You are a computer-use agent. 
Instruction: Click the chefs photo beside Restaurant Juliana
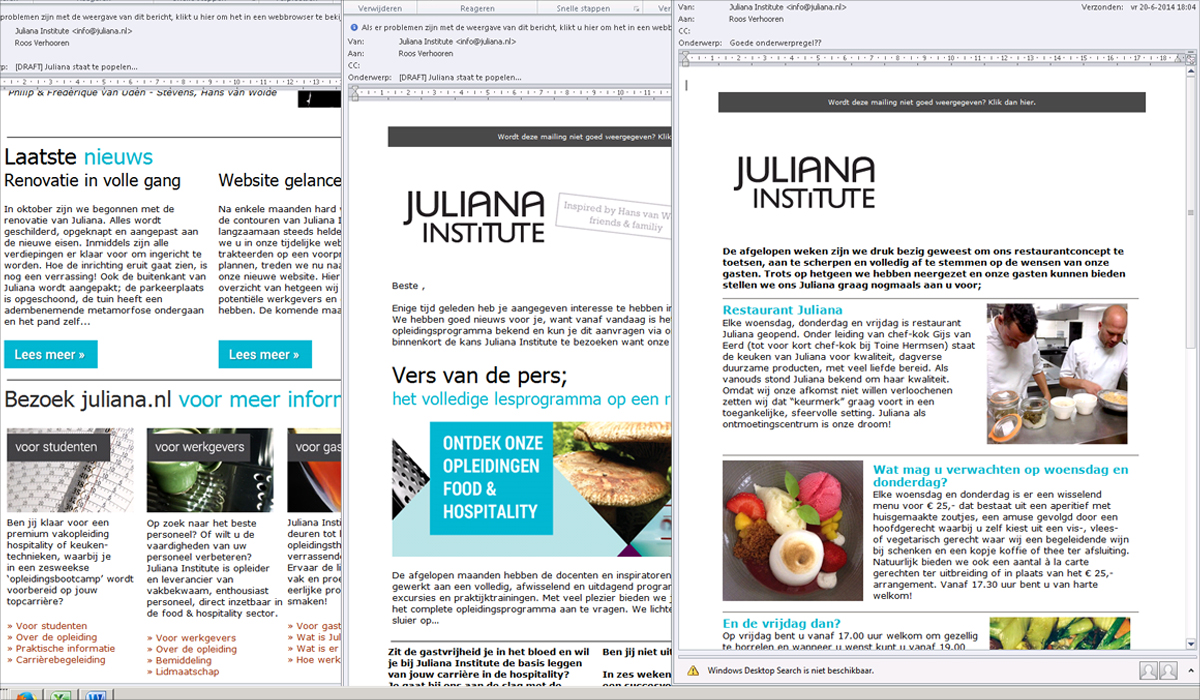tap(1056, 373)
